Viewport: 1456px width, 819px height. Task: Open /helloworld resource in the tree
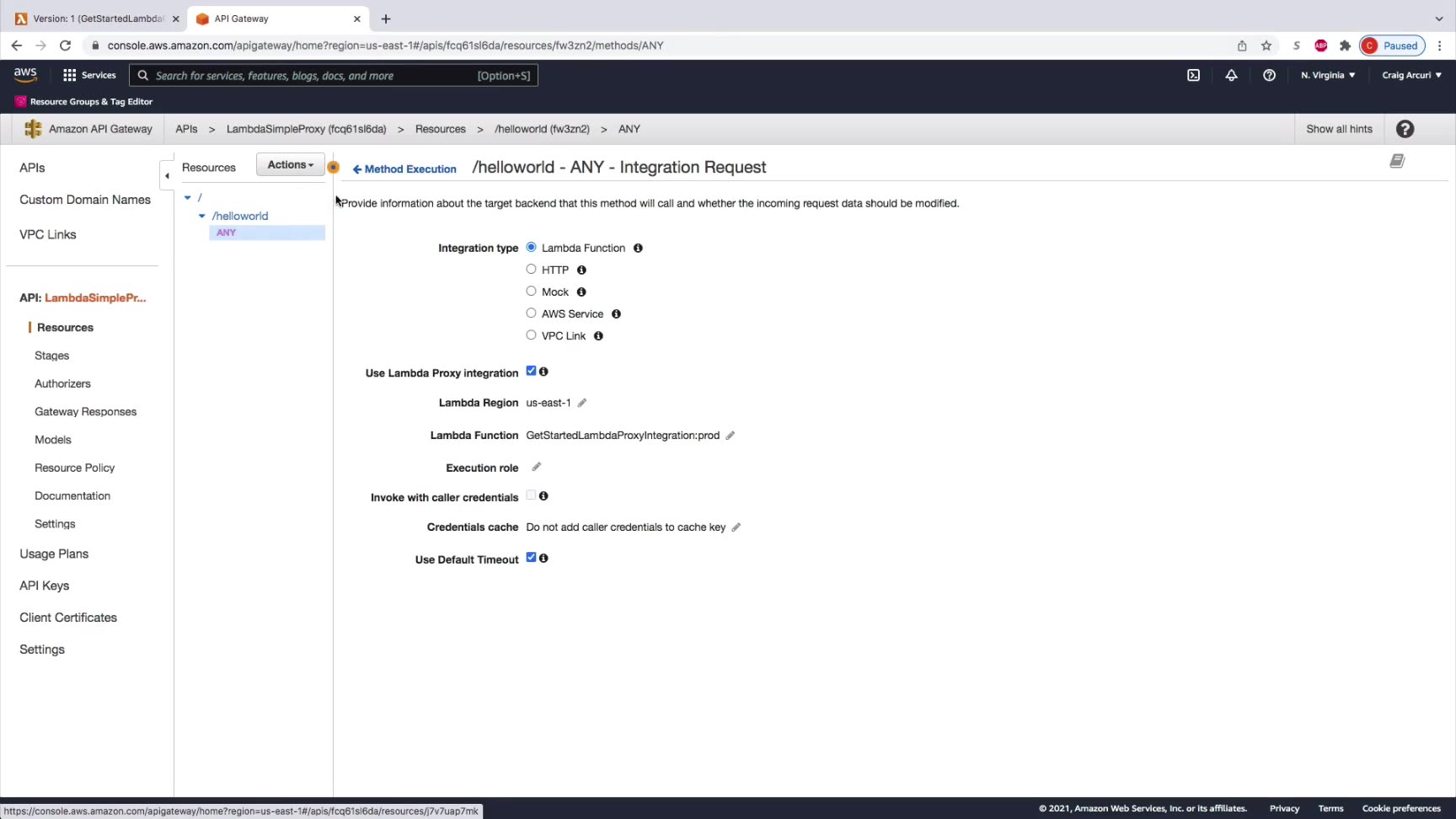coord(240,216)
